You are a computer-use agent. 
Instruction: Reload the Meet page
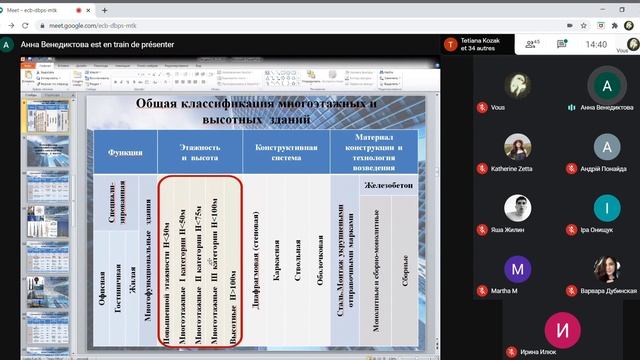pos(25,25)
